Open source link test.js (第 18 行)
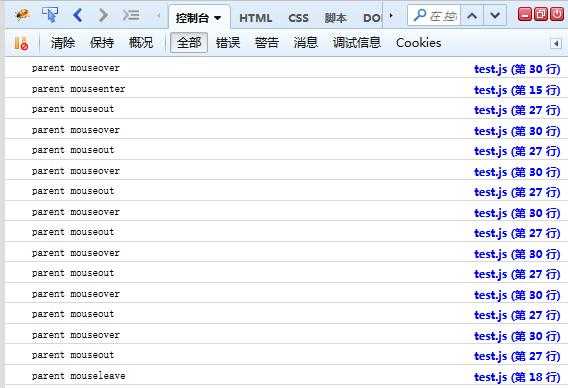Screen dimensions: 568x388 [517, 377]
